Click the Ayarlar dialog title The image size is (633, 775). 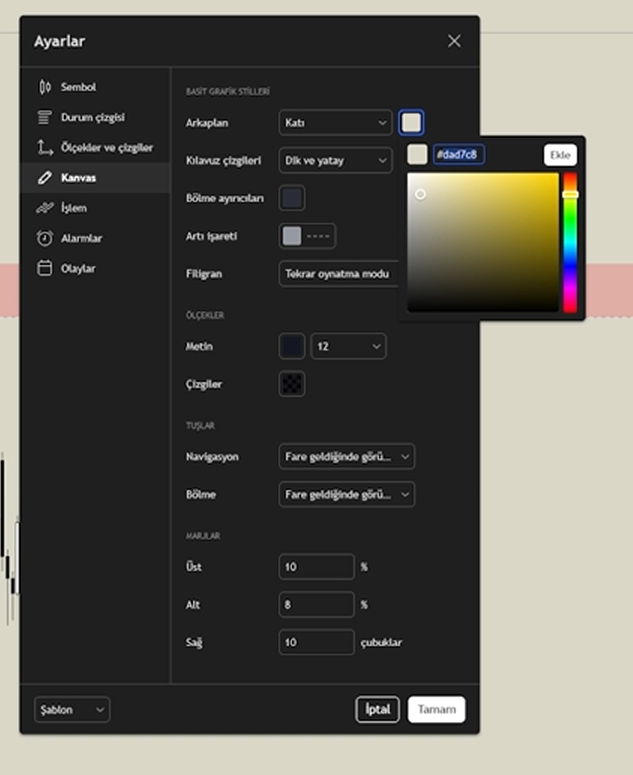click(x=60, y=42)
